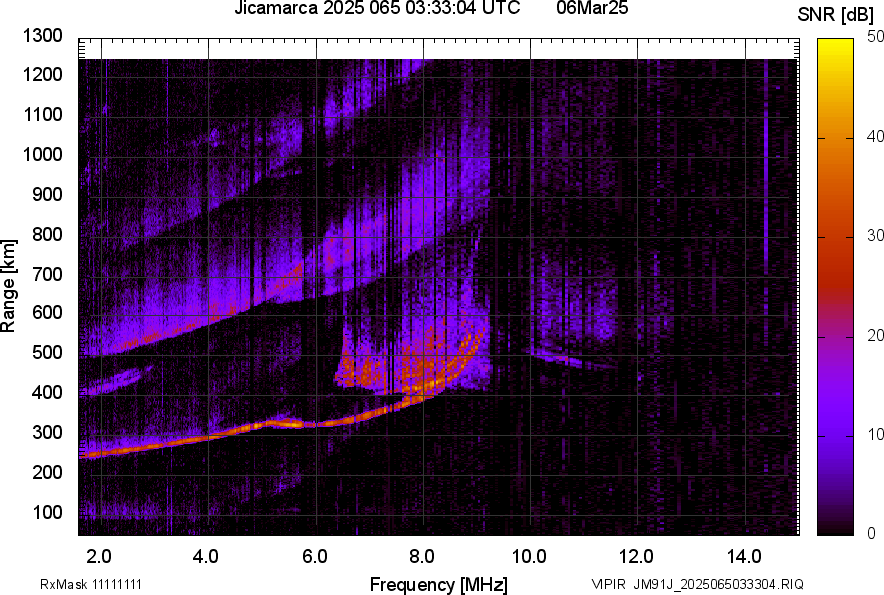Click the 1300 range tick label

pyautogui.click(x=42, y=36)
